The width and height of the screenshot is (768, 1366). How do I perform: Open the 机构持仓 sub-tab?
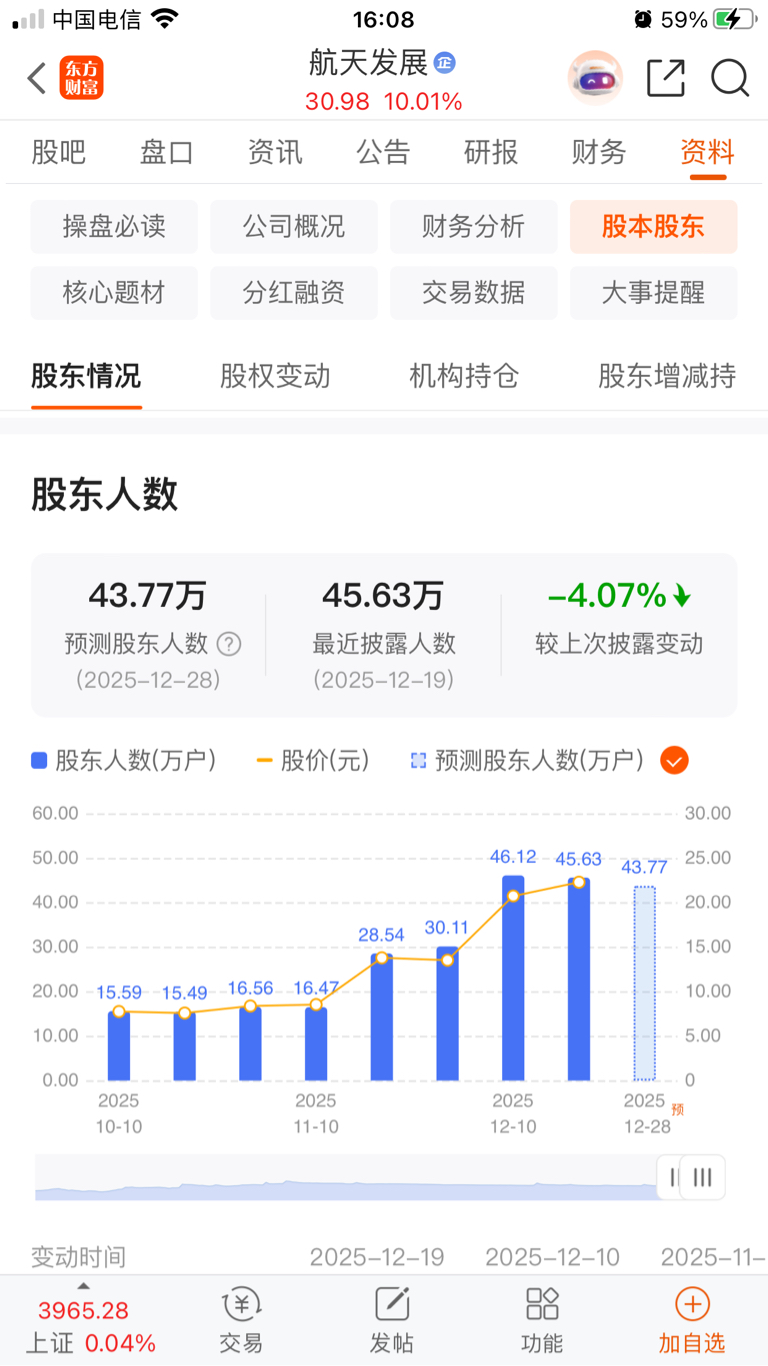[x=464, y=376]
